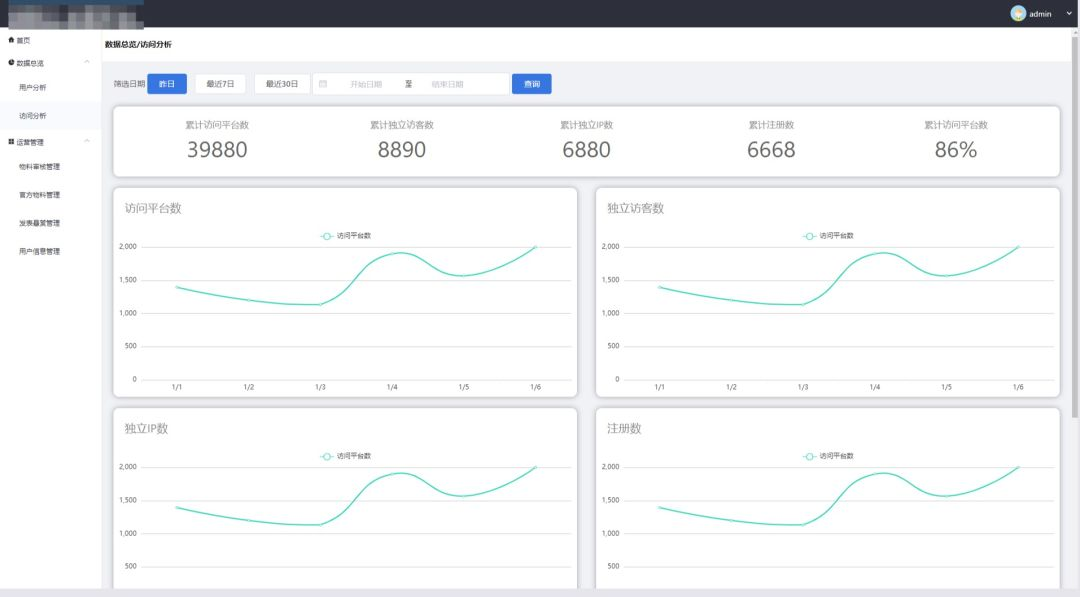Click the 6880 unique IP value
The width and height of the screenshot is (1080, 597).
tap(586, 149)
